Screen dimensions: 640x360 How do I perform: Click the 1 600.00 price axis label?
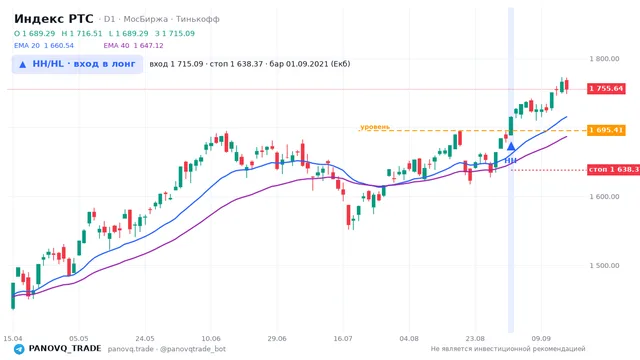pyautogui.click(x=604, y=197)
